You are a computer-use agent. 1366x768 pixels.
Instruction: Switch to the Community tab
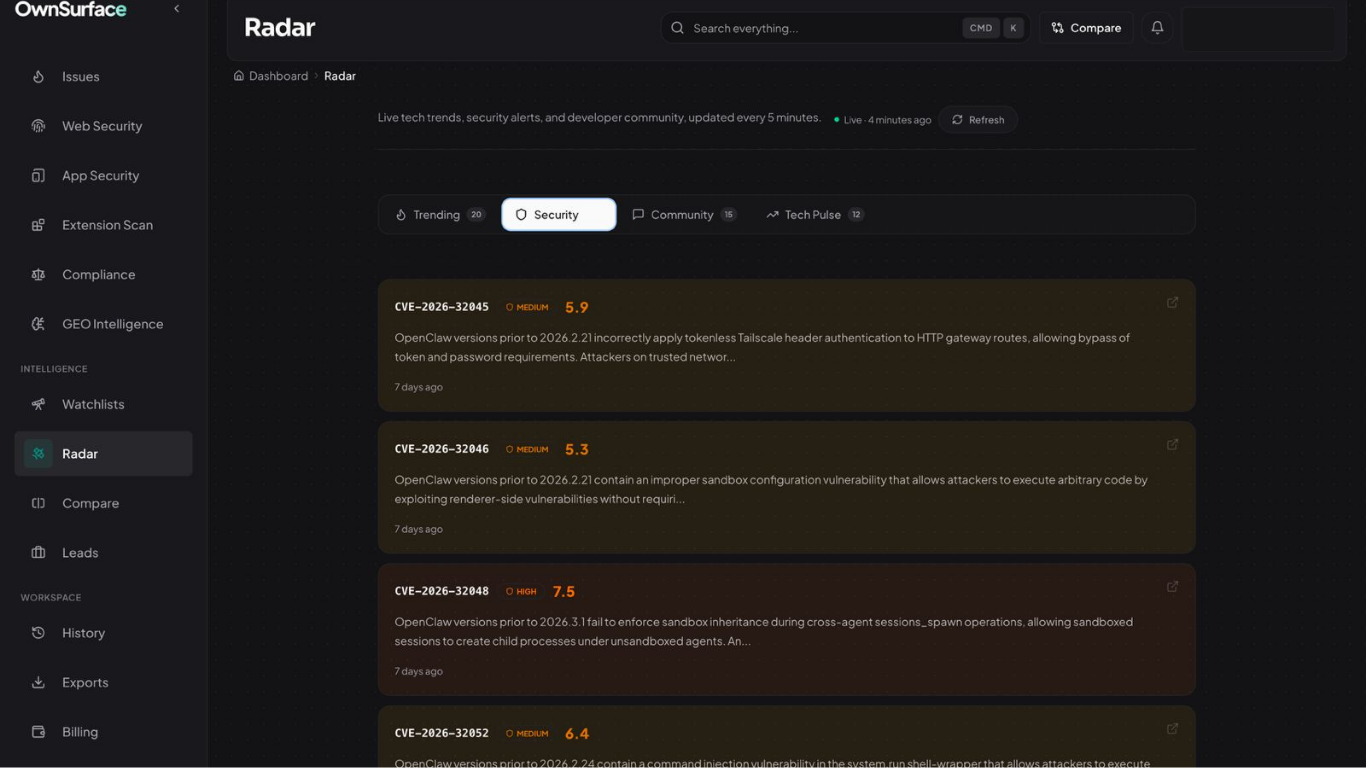(x=684, y=215)
